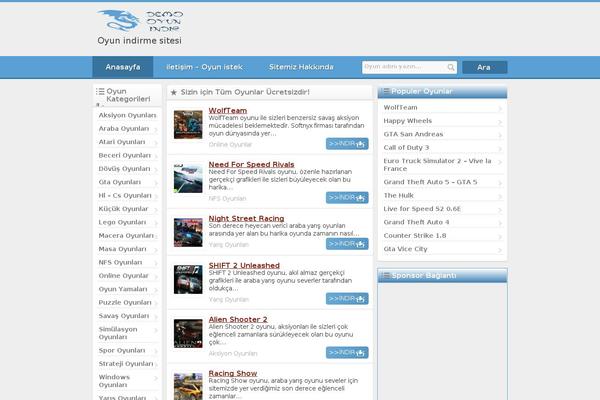The height and width of the screenshot is (400, 600).
Task: Click INDIR button for Night Street Racing
Action: pyautogui.click(x=347, y=244)
